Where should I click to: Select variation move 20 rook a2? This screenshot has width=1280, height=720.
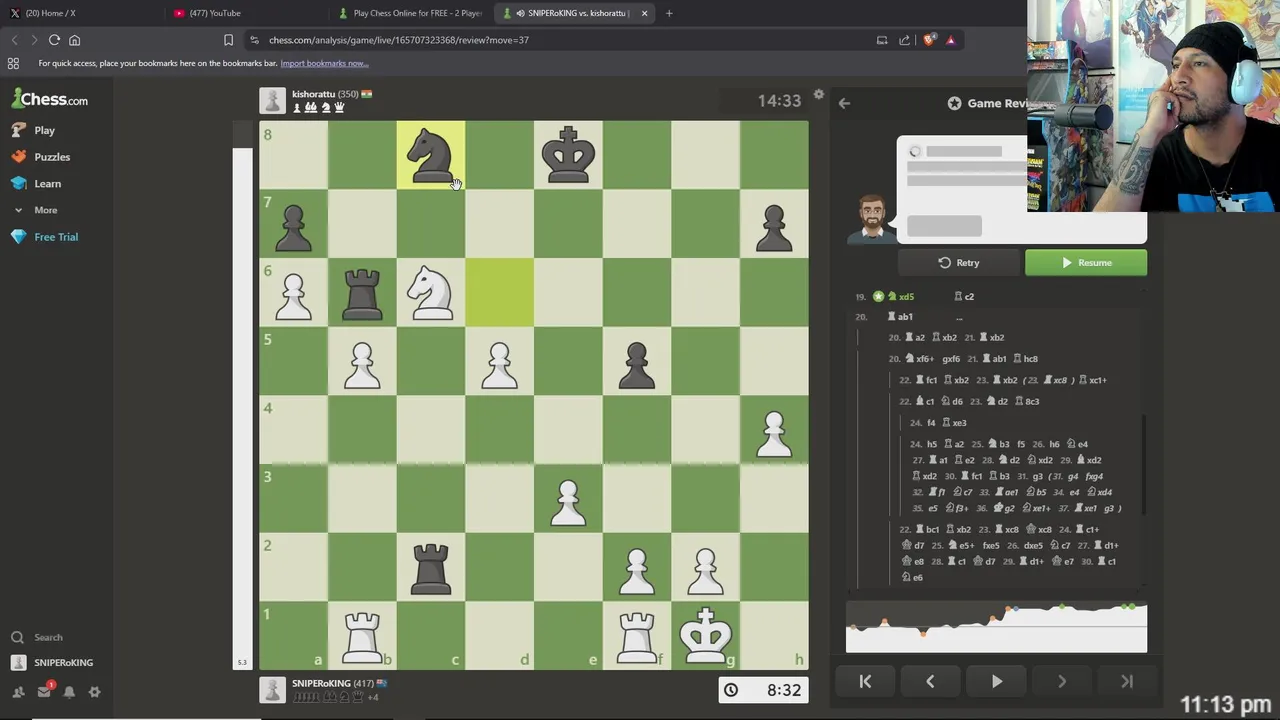pos(916,337)
